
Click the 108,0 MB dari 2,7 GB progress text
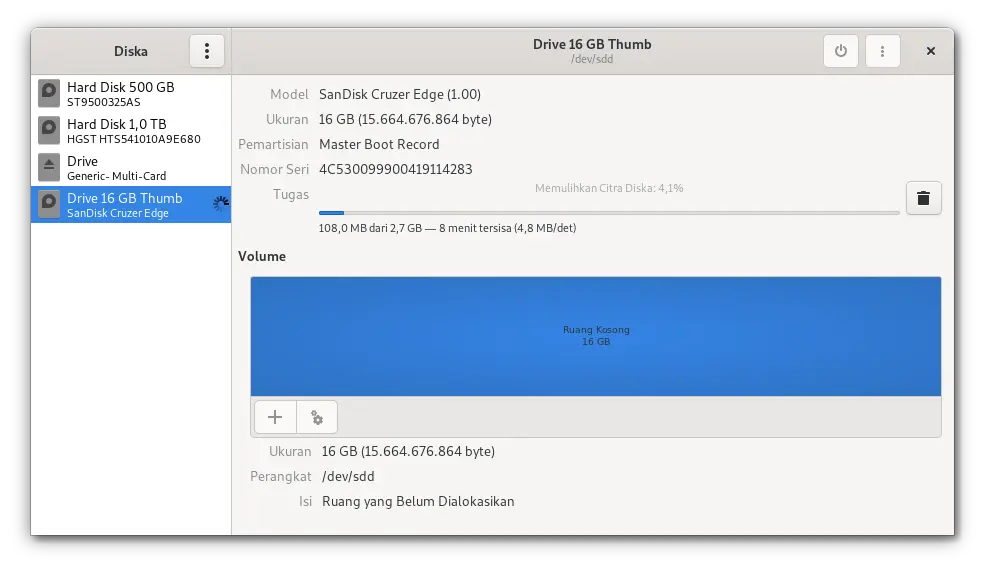pyautogui.click(x=447, y=228)
